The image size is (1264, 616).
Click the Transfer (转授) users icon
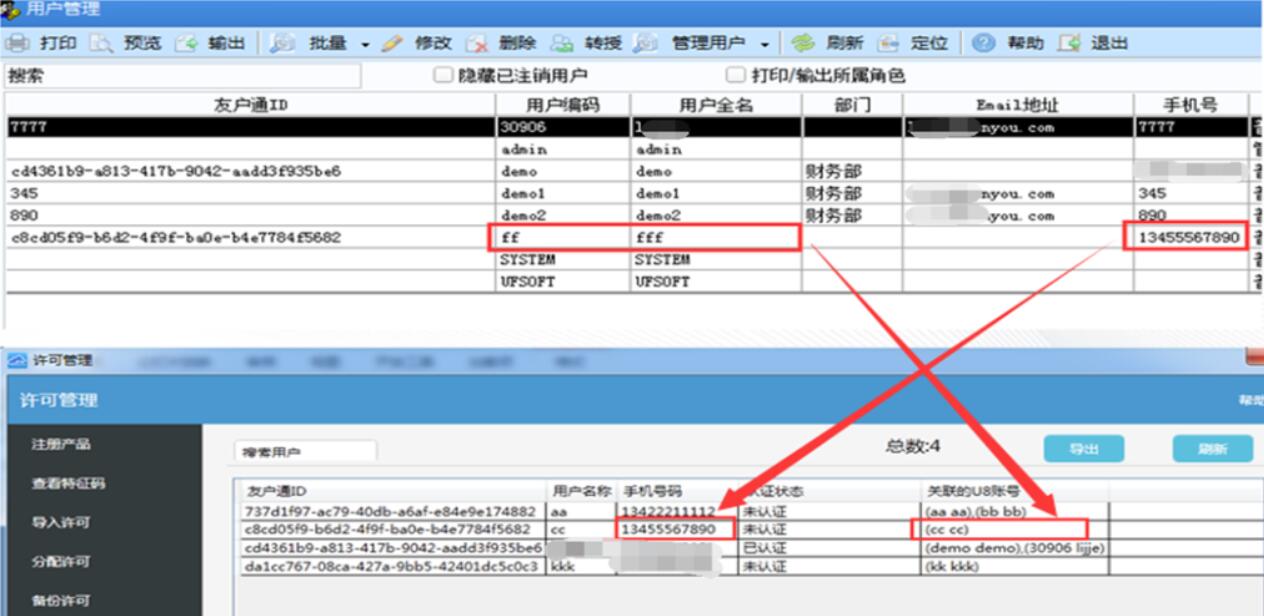[x=562, y=43]
